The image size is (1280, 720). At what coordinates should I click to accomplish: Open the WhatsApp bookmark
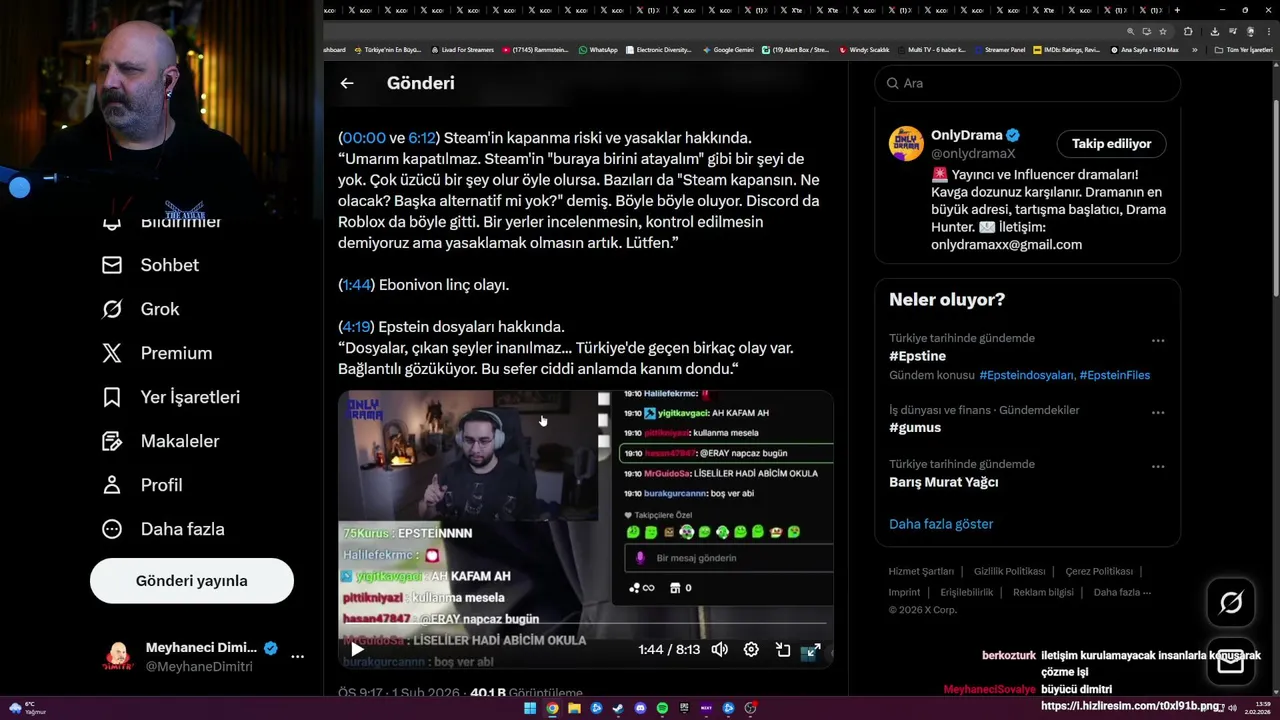click(x=598, y=50)
